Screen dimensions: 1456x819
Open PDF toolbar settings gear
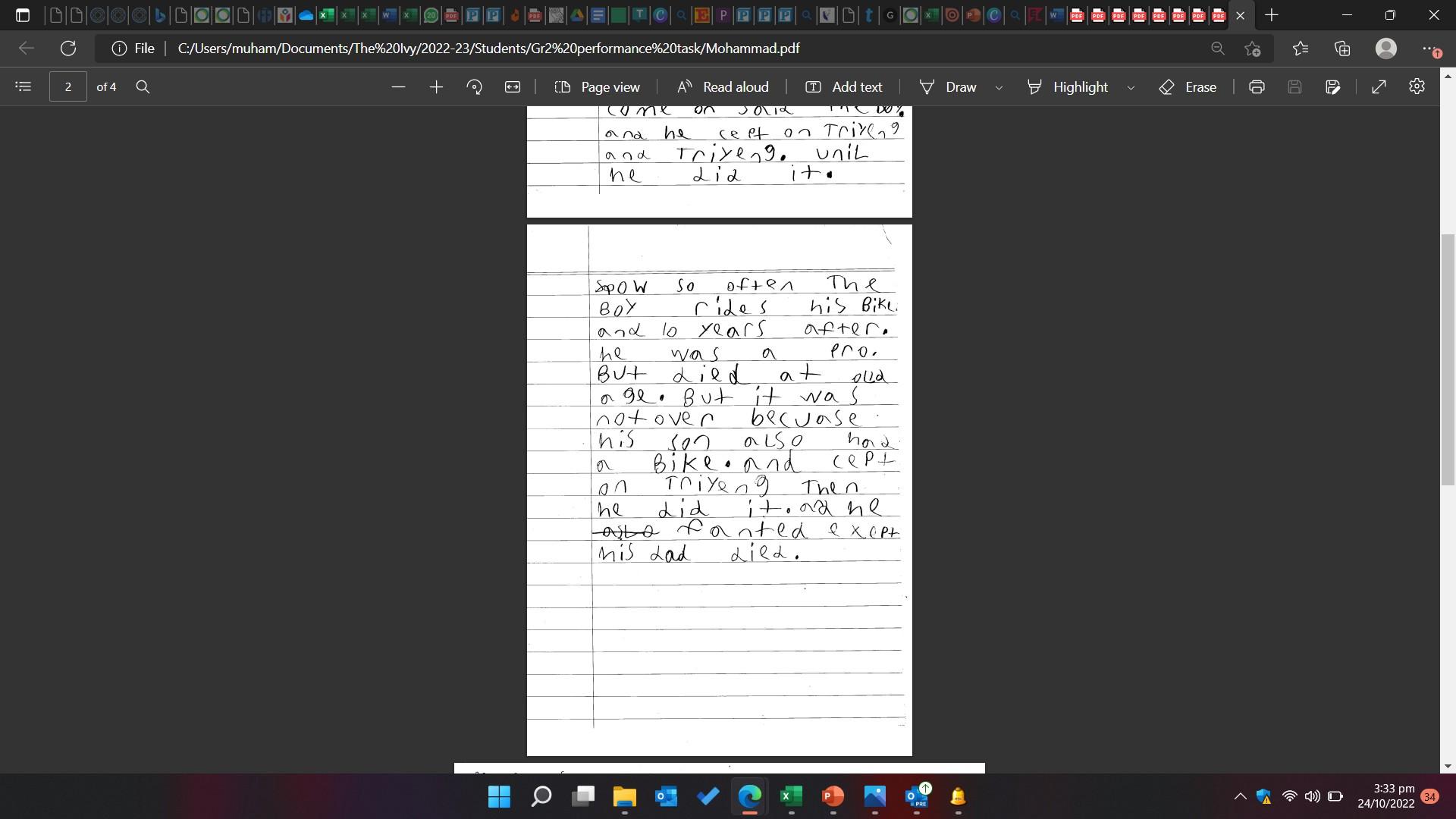tap(1417, 86)
